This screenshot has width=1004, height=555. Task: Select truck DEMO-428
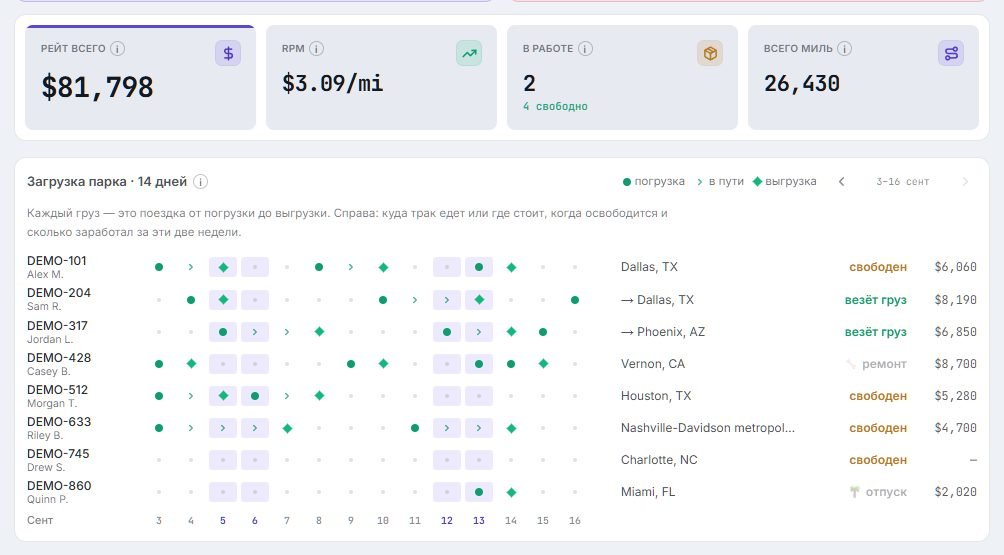(x=59, y=357)
